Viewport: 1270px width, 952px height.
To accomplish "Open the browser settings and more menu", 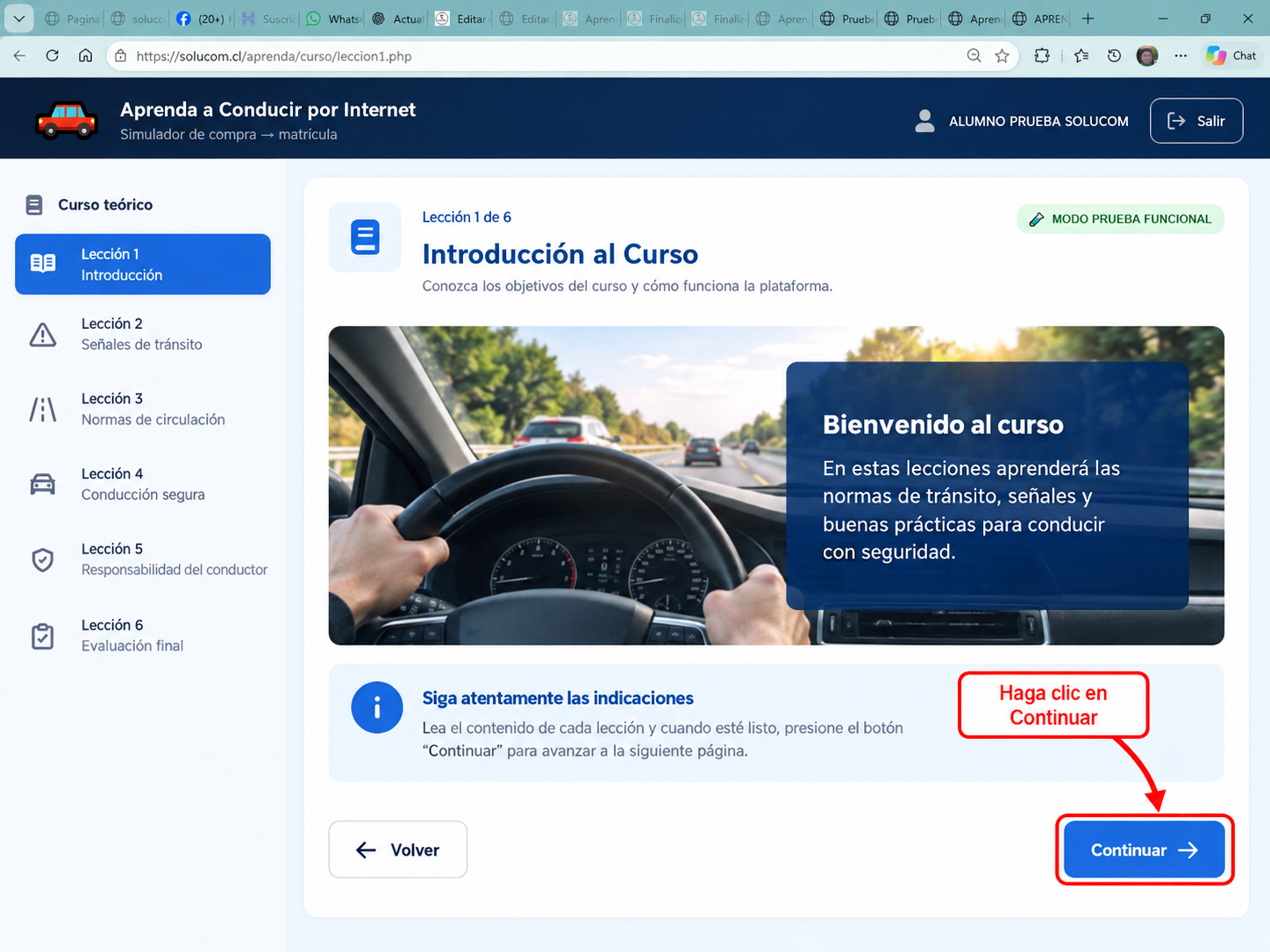I will pos(1181,55).
